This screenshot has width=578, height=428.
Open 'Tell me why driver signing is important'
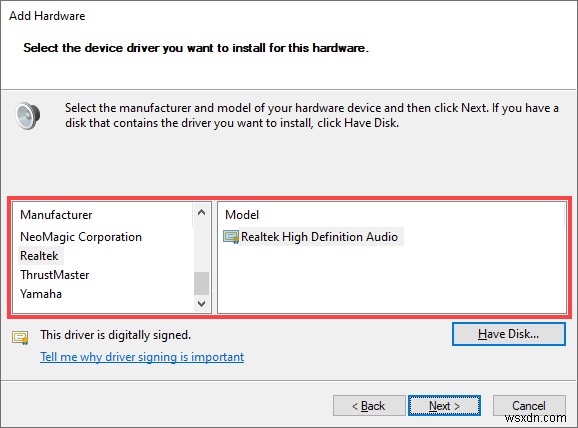tap(142, 357)
